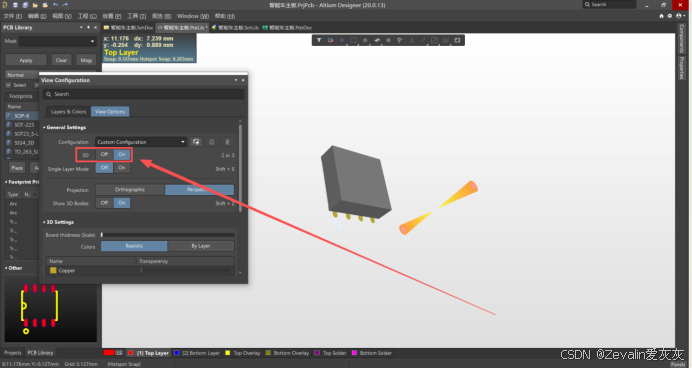This screenshot has height=369, width=692.
Task: Click the delete configuration trash icon
Action: coord(227,142)
